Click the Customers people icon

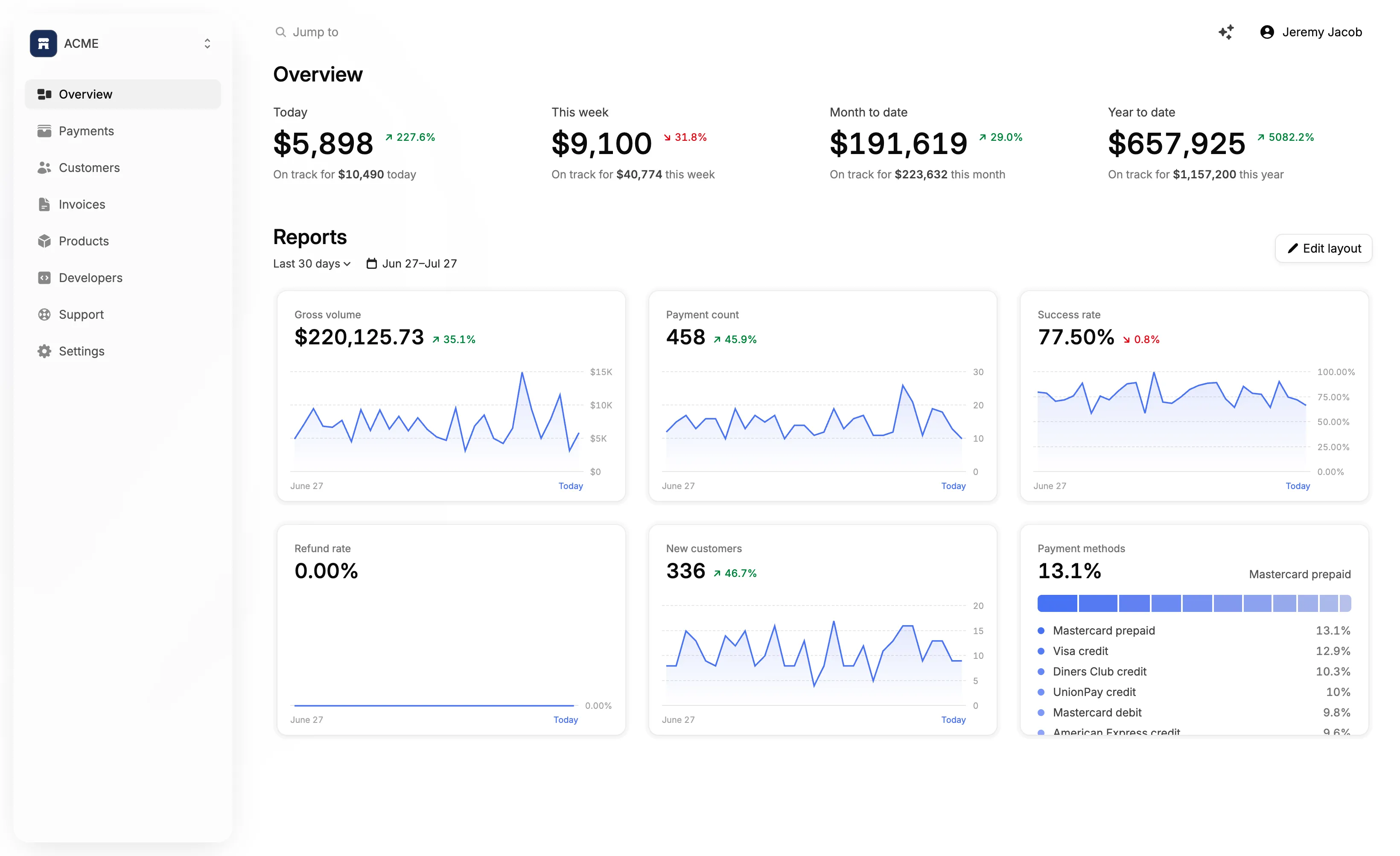pyautogui.click(x=44, y=168)
